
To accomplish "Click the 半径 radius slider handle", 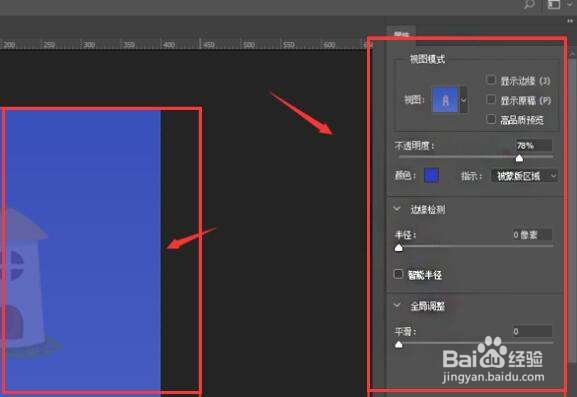I will [399, 248].
